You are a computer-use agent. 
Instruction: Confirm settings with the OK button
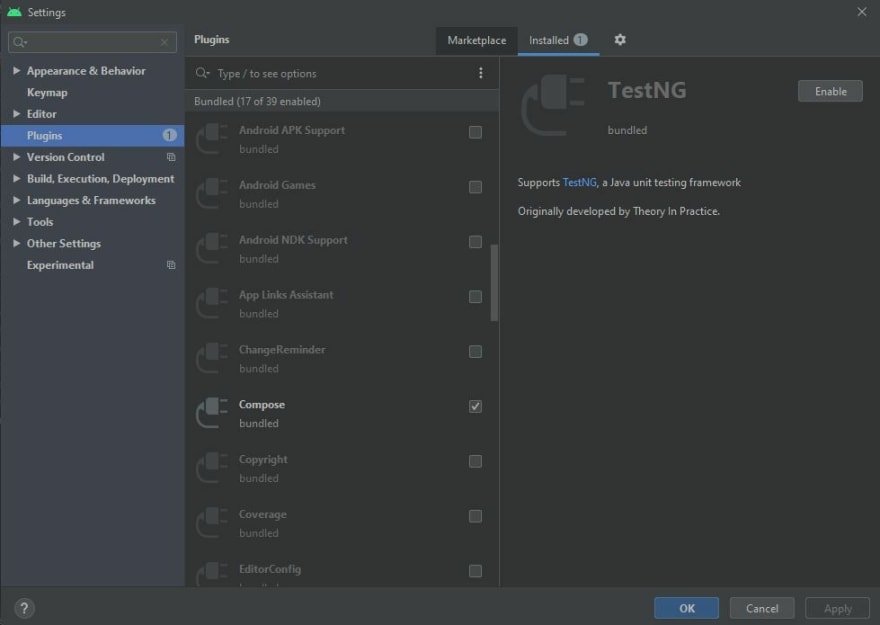tap(686, 608)
